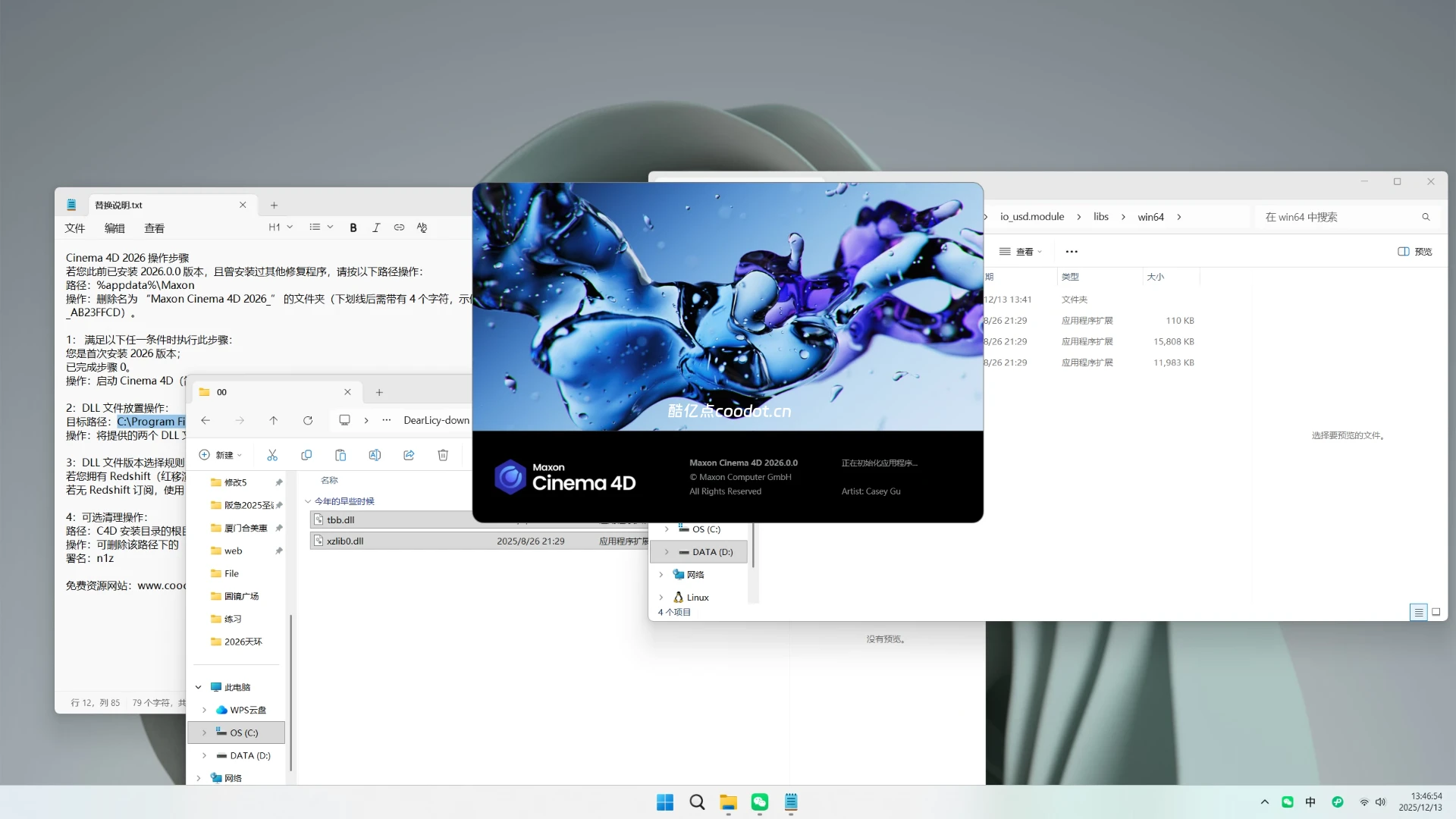Expand the DATA (D:) drive in tree
Viewport: 1456px width, 819px height.
pos(203,755)
